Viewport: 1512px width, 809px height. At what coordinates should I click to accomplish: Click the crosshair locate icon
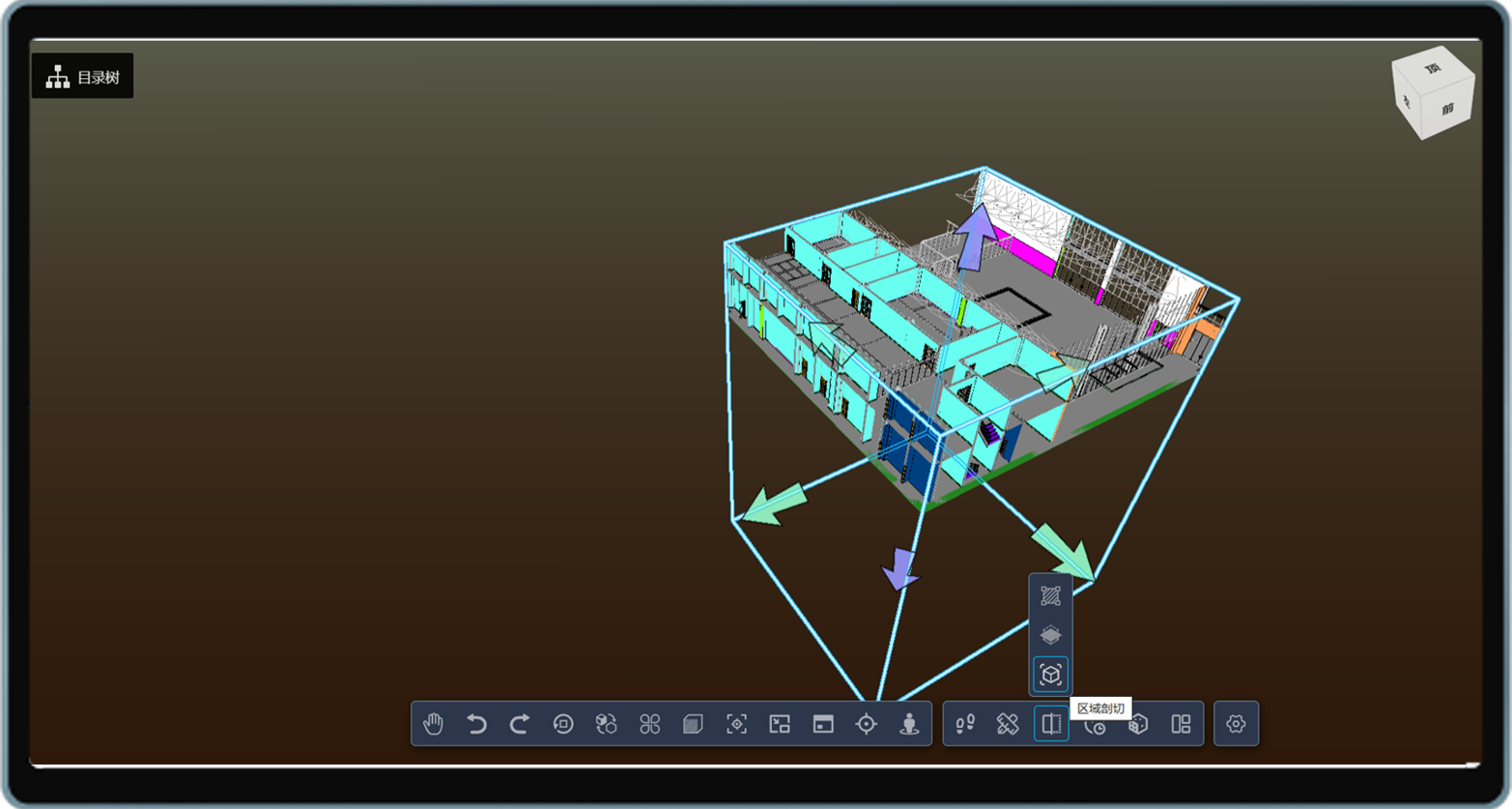click(867, 724)
